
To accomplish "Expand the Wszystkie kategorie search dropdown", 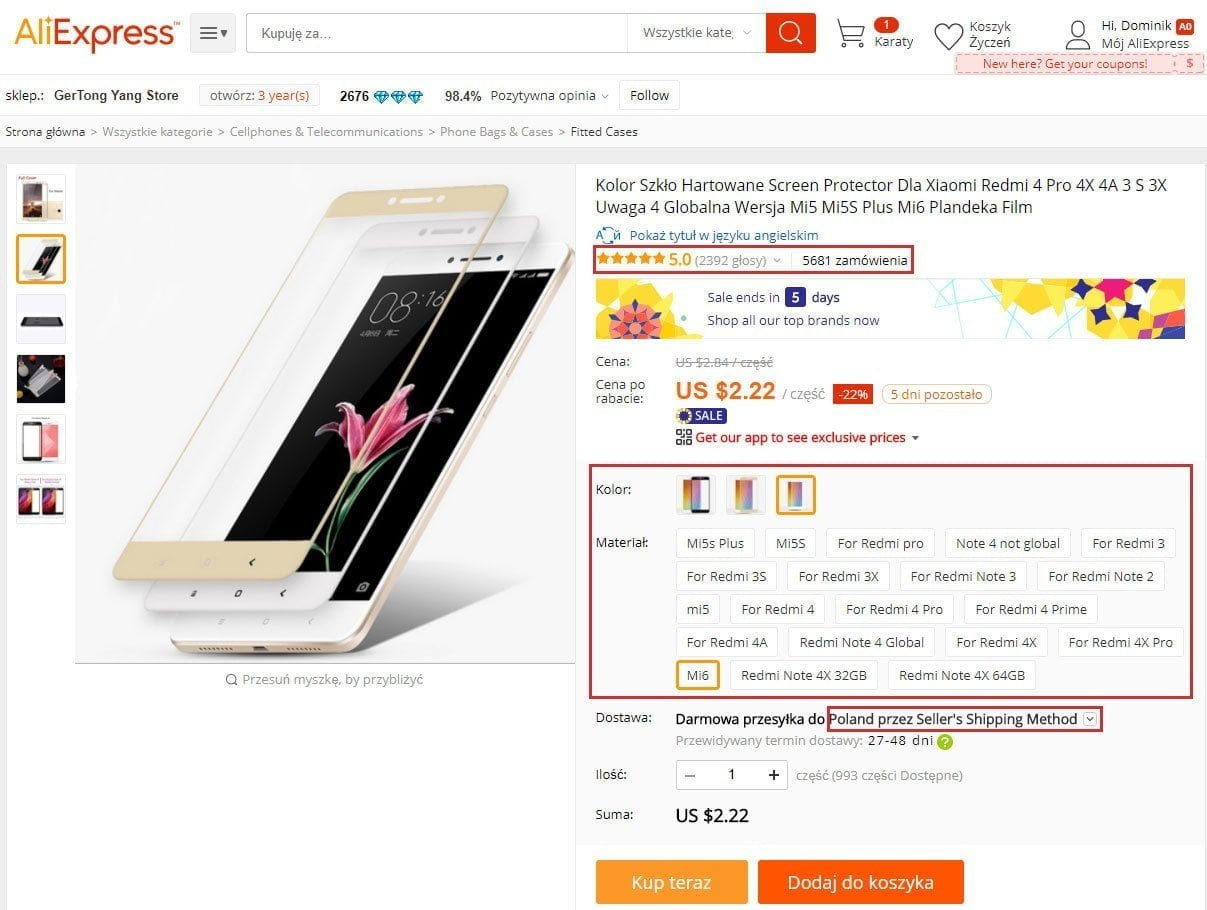I will point(696,33).
